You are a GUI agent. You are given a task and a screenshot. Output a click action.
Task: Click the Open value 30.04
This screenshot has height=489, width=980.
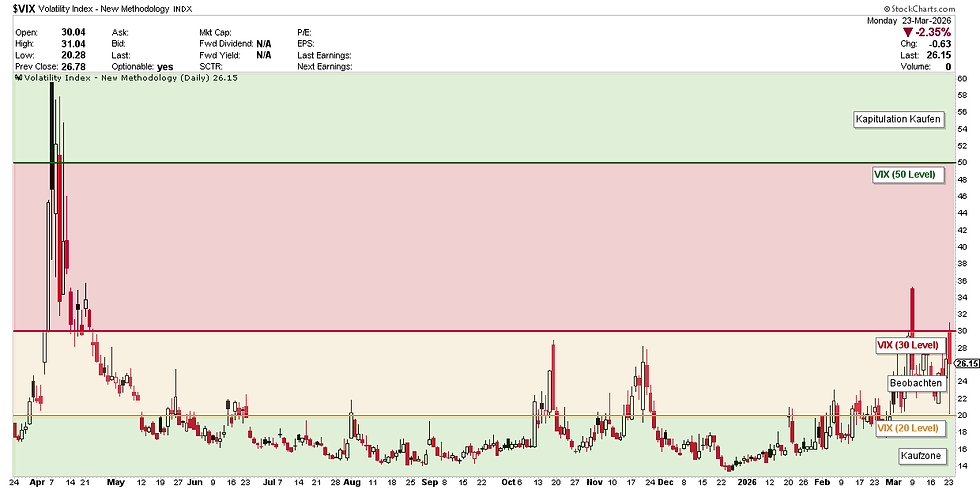click(x=73, y=33)
